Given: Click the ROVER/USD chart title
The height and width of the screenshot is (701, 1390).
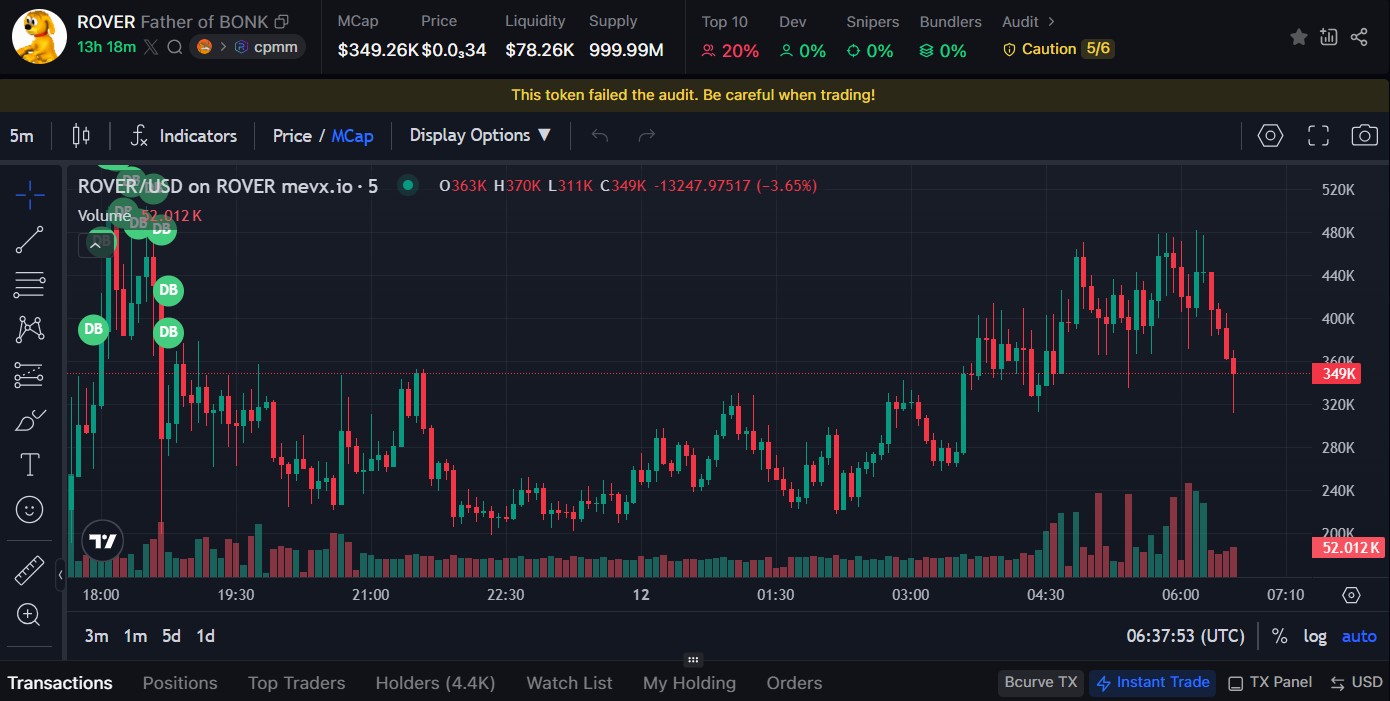Looking at the screenshot, I should pyautogui.click(x=228, y=185).
